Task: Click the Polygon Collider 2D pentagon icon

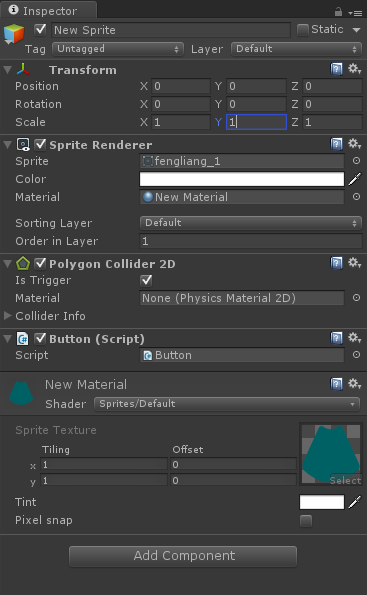Action: tap(23, 263)
